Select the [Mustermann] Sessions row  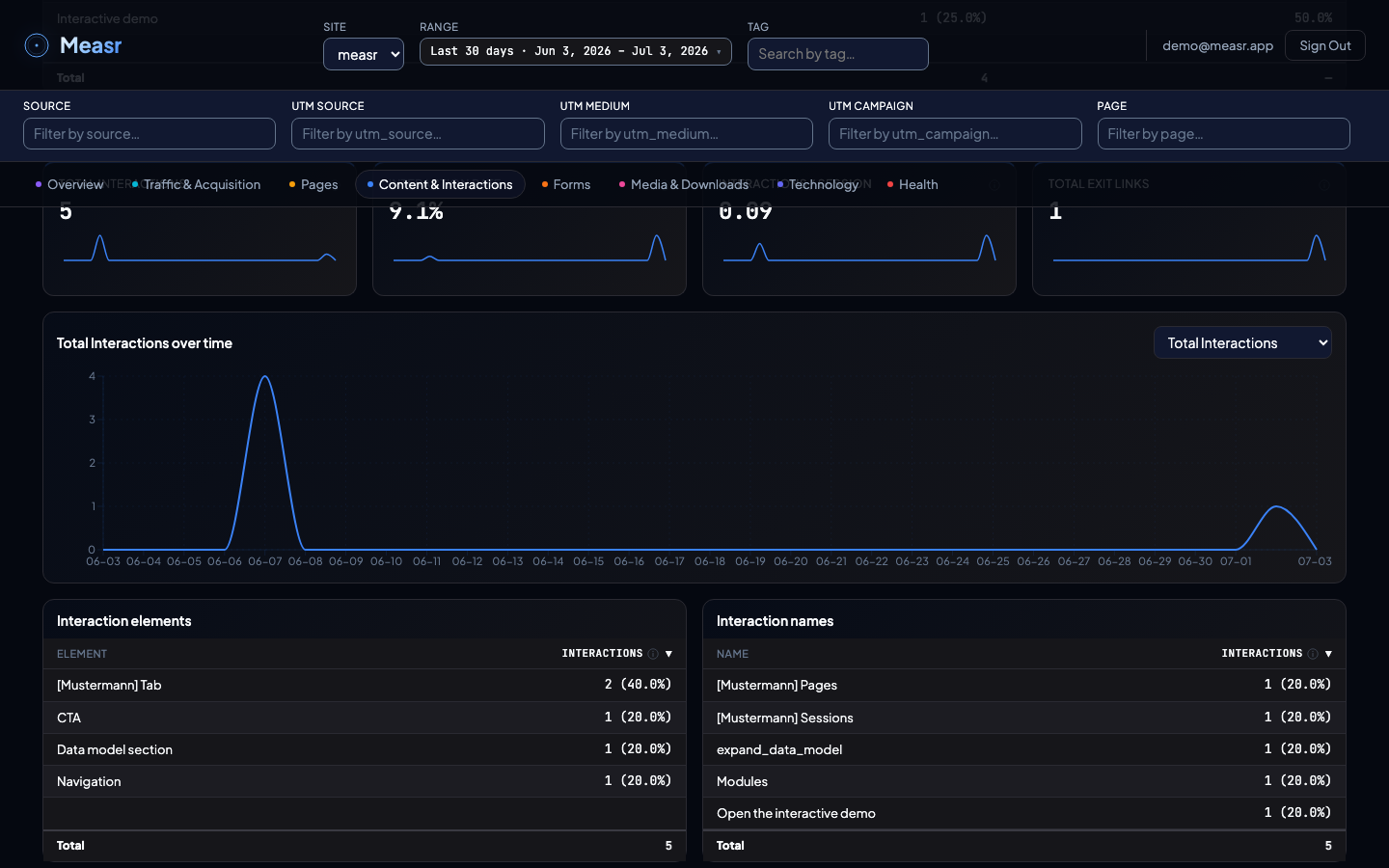tap(1024, 718)
